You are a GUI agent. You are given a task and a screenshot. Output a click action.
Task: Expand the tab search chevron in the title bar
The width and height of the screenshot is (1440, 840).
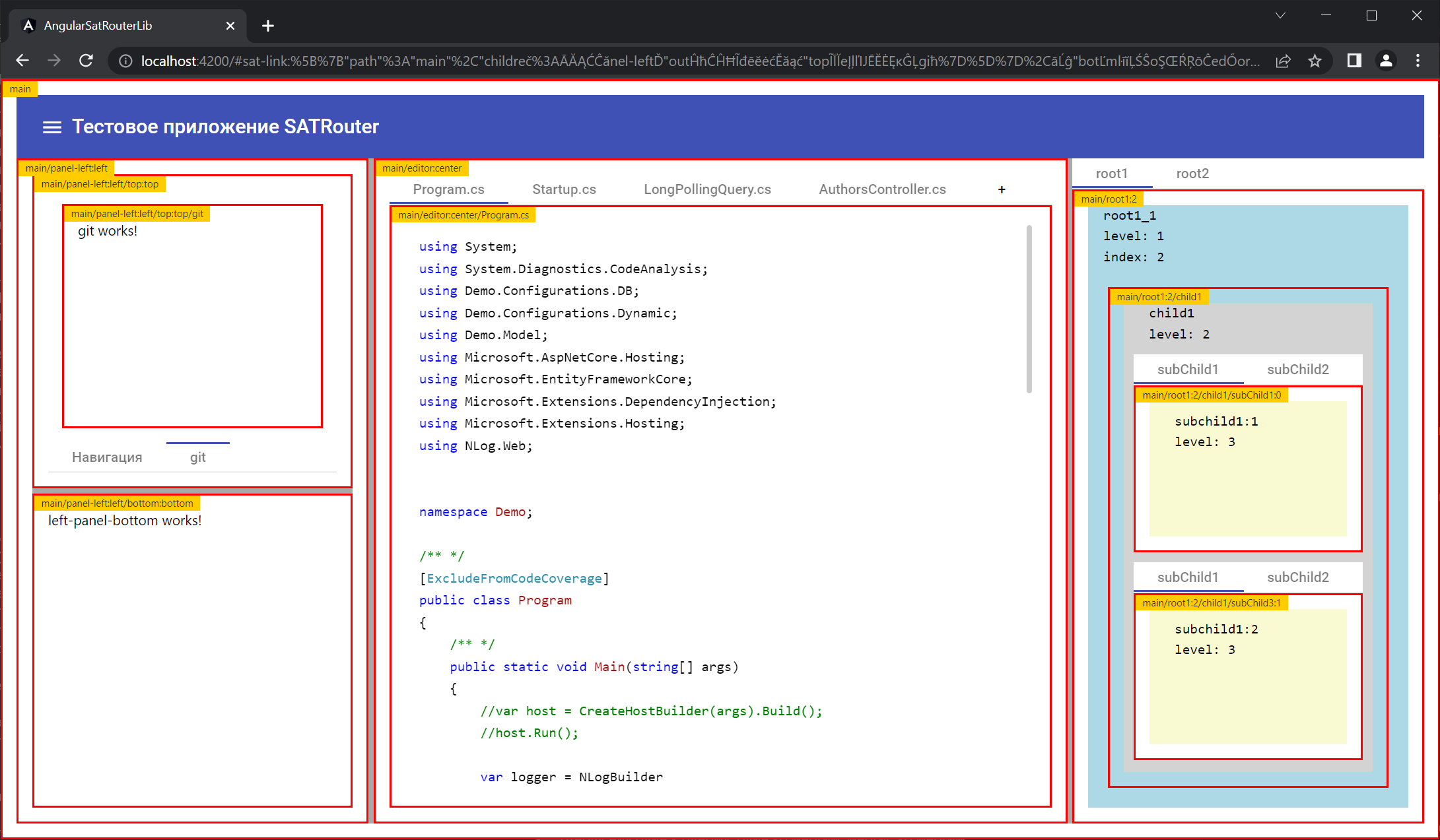click(1280, 15)
